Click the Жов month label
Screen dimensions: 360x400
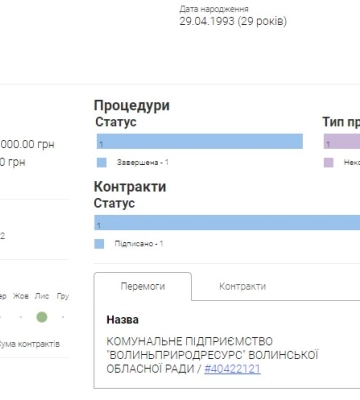pos(21,296)
